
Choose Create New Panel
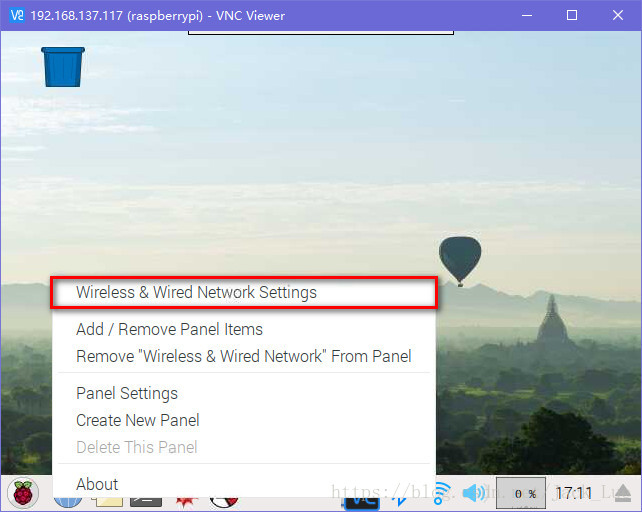point(244,420)
